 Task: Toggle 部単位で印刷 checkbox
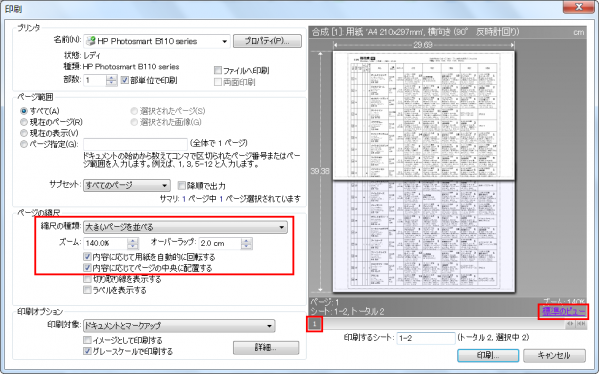pos(125,80)
